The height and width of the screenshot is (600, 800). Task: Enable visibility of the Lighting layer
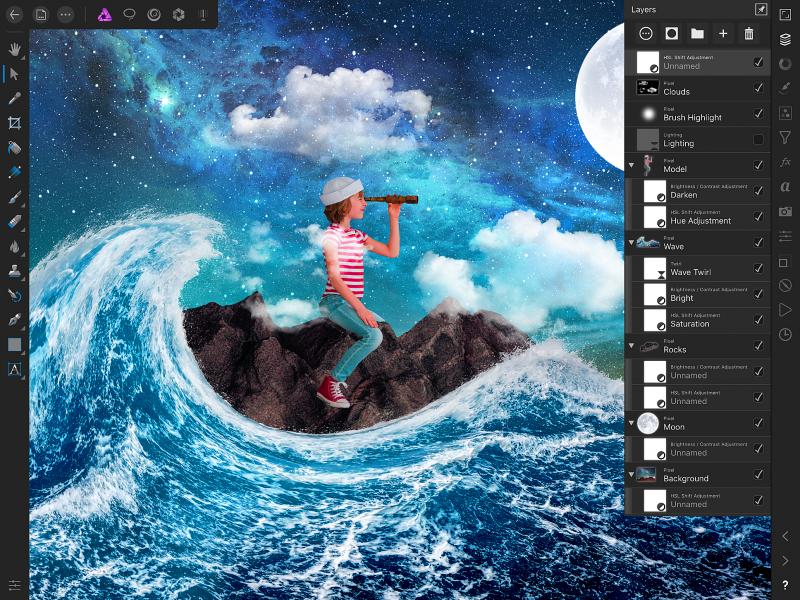click(758, 139)
